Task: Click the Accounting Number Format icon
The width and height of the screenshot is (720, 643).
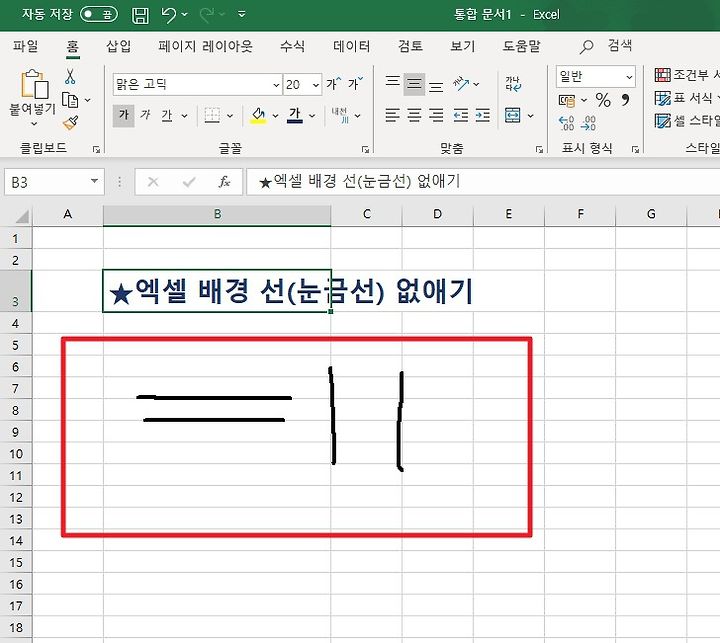Action: (x=566, y=100)
